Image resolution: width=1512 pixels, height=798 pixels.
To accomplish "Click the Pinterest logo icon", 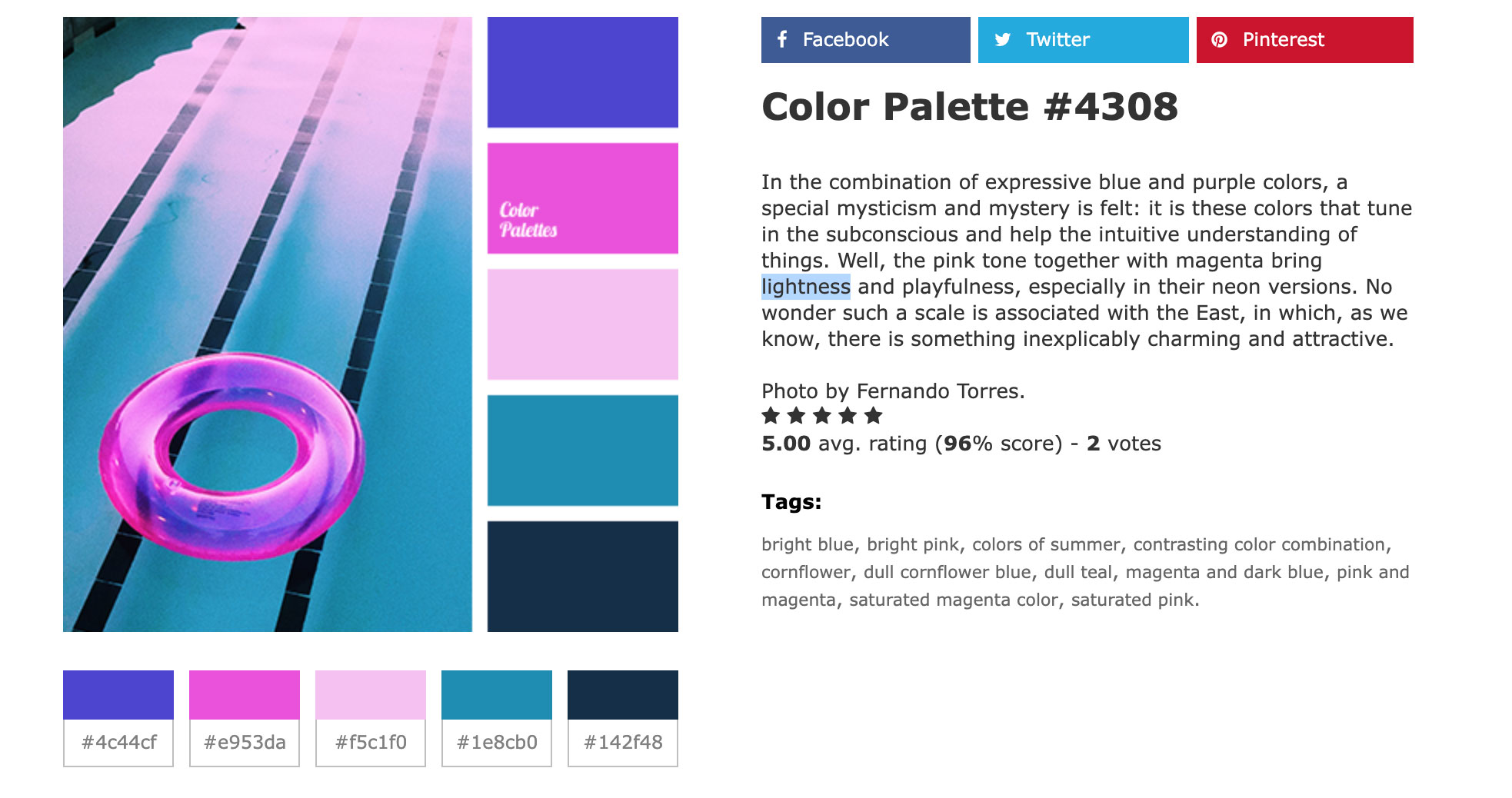I will (x=1220, y=39).
